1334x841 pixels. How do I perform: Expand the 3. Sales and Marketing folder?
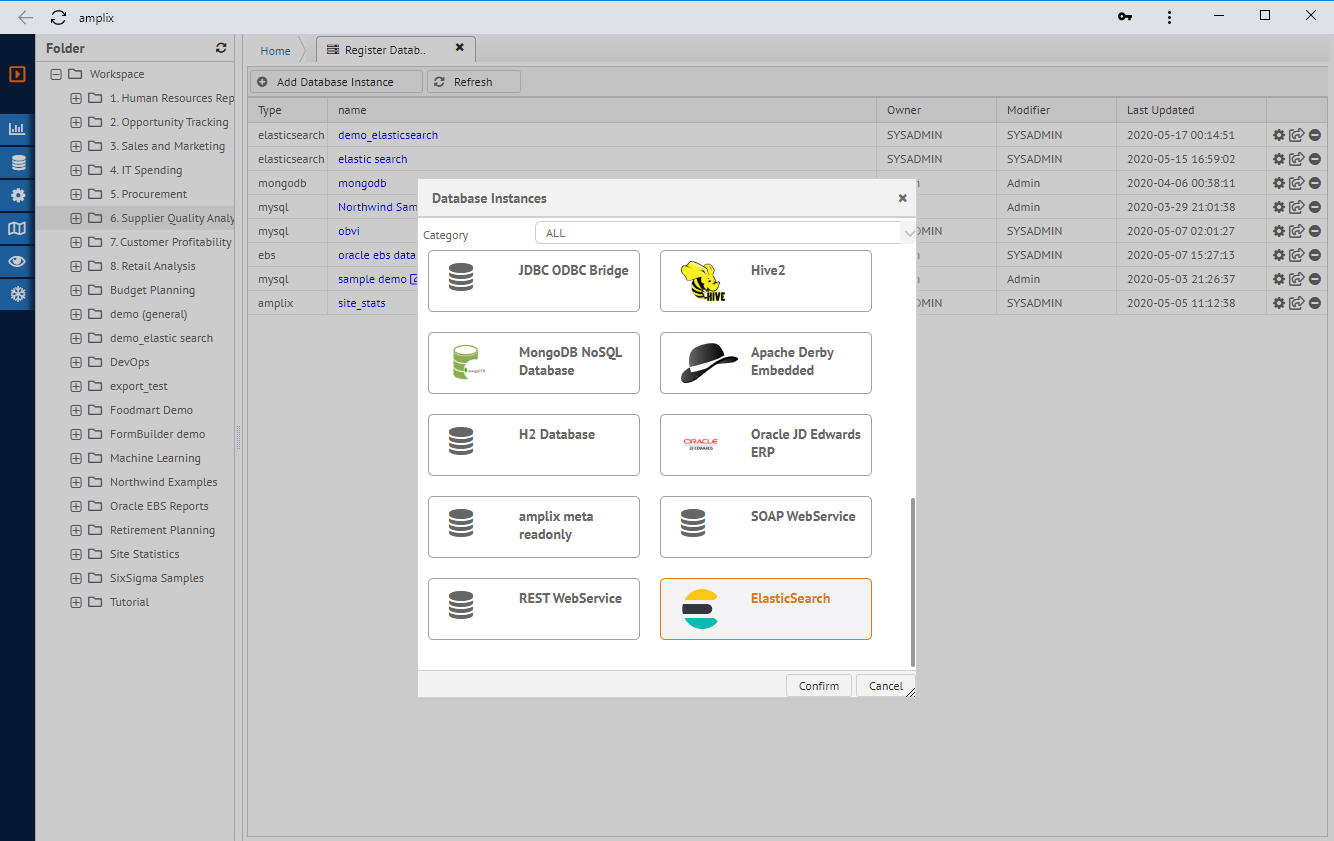click(76, 146)
